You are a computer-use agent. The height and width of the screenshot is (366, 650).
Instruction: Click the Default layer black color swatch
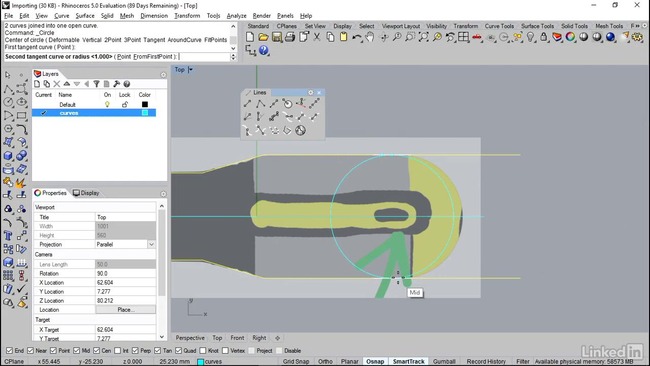click(x=145, y=104)
